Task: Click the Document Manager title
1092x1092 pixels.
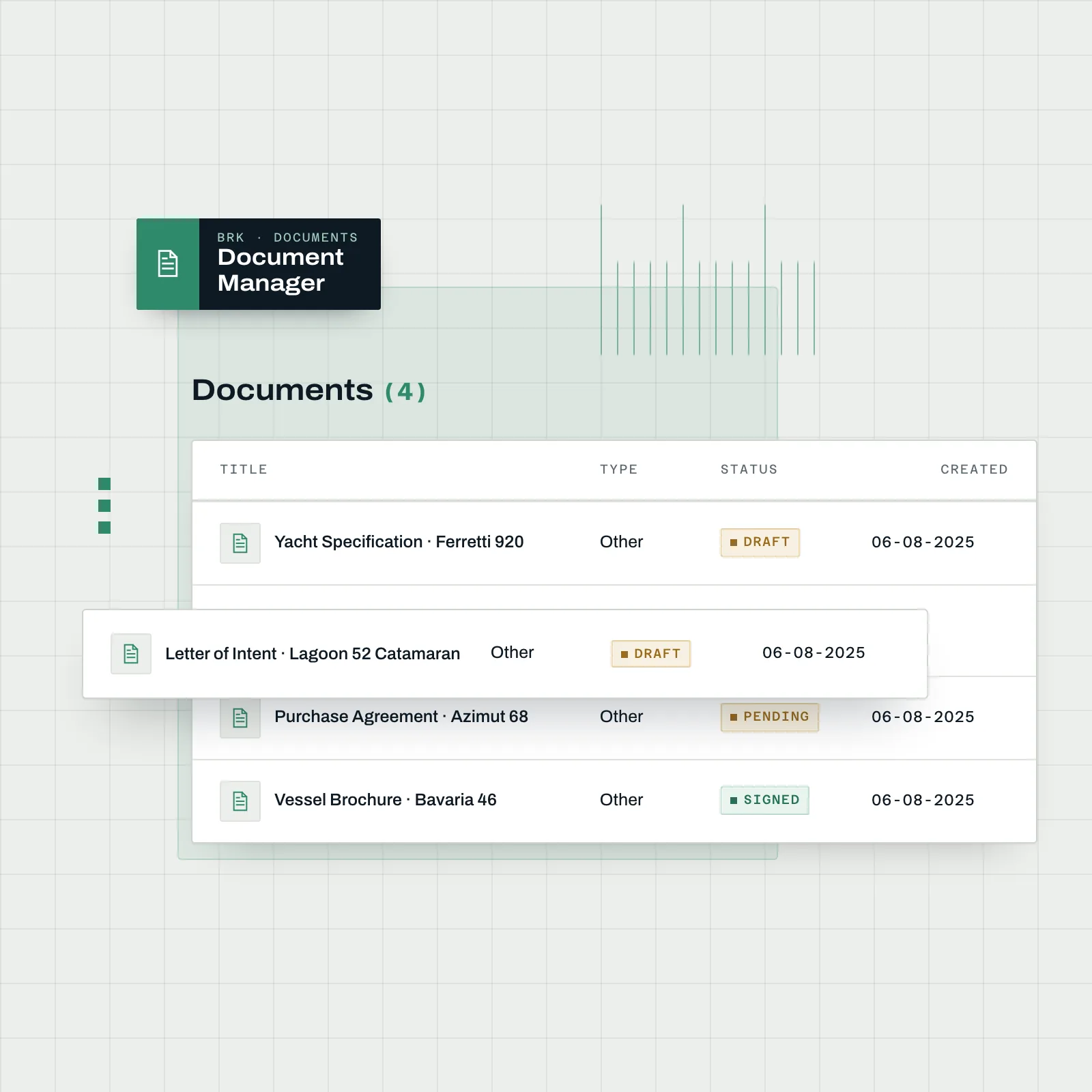Action: 281,270
